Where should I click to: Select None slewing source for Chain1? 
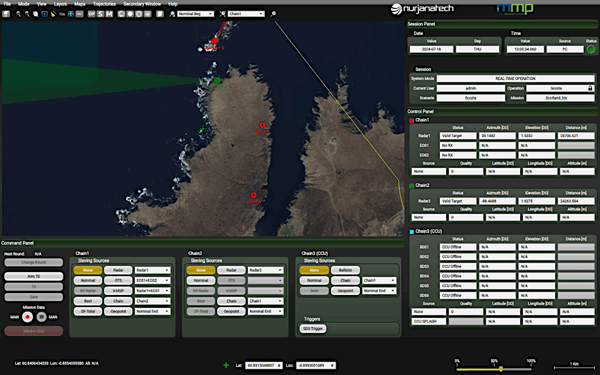pos(88,270)
